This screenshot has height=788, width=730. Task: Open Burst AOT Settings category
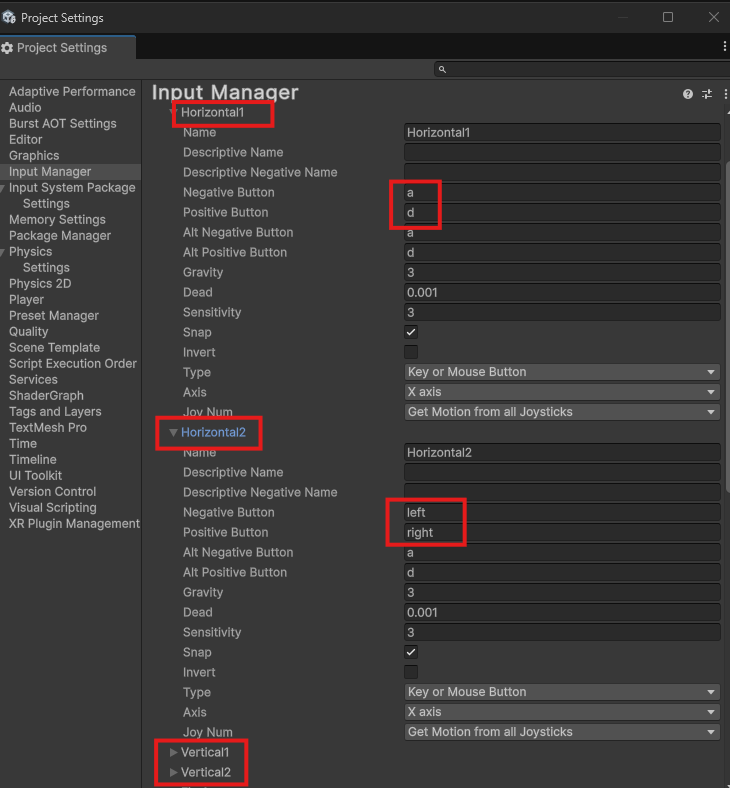click(62, 124)
